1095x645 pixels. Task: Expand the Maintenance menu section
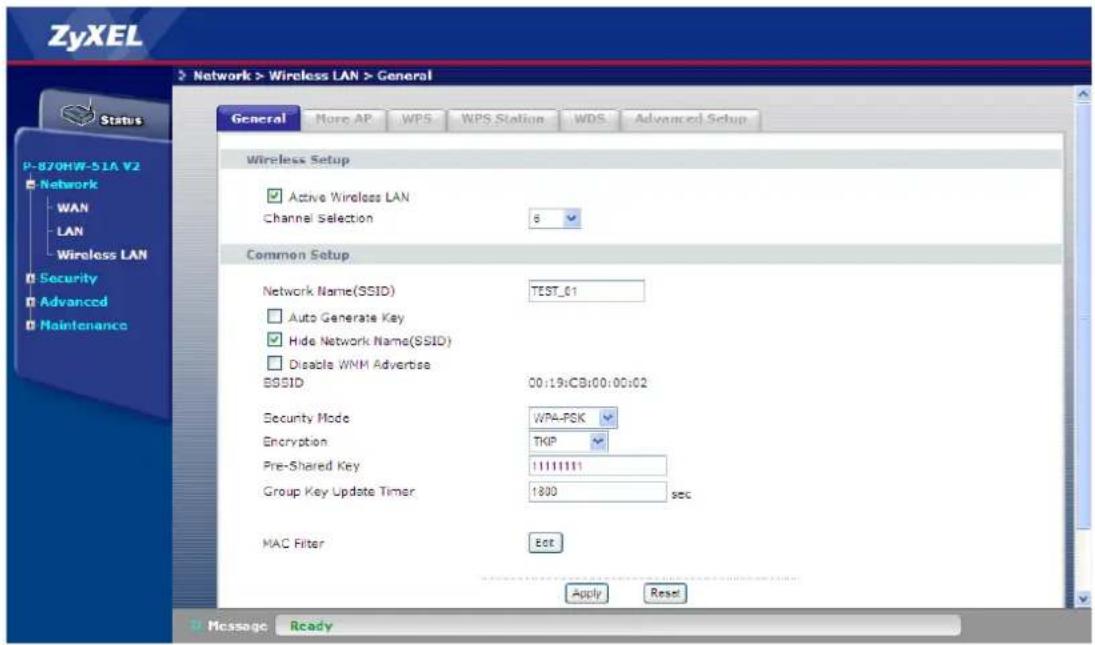point(30,326)
